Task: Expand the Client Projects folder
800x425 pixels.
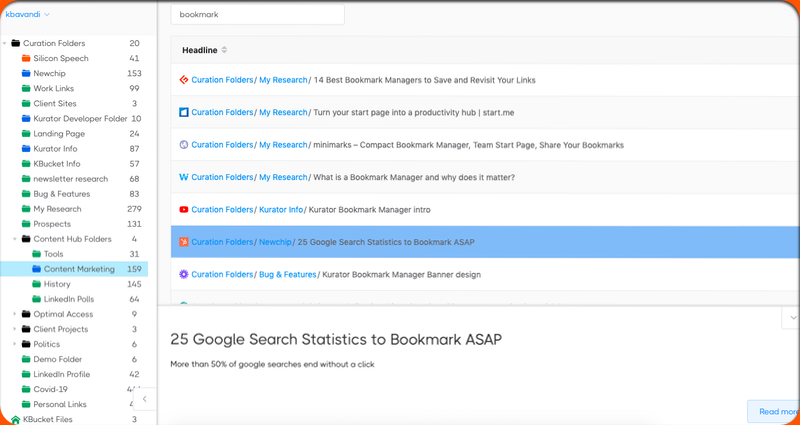Action: [x=15, y=329]
